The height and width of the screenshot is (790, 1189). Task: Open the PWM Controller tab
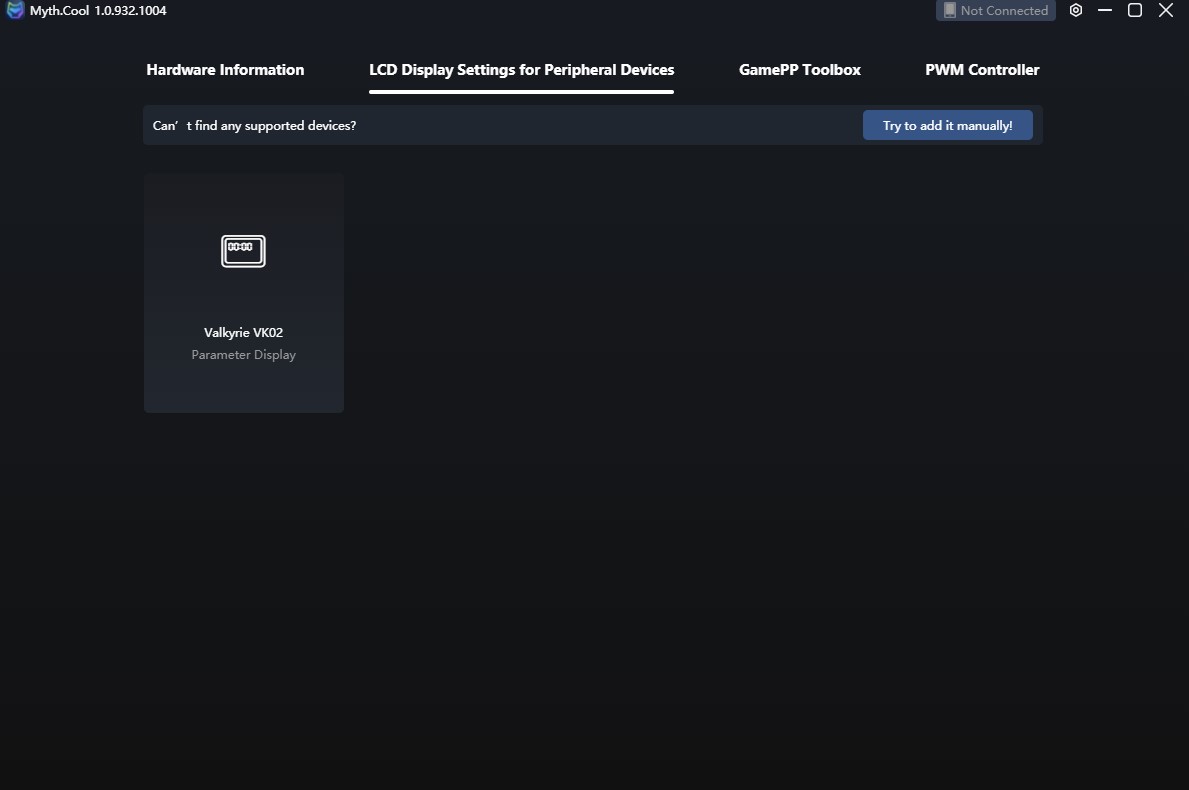[982, 70]
